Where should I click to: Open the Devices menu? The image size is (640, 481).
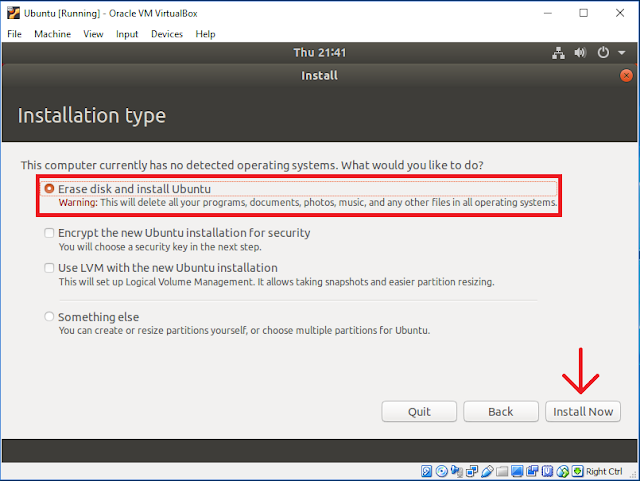point(167,34)
